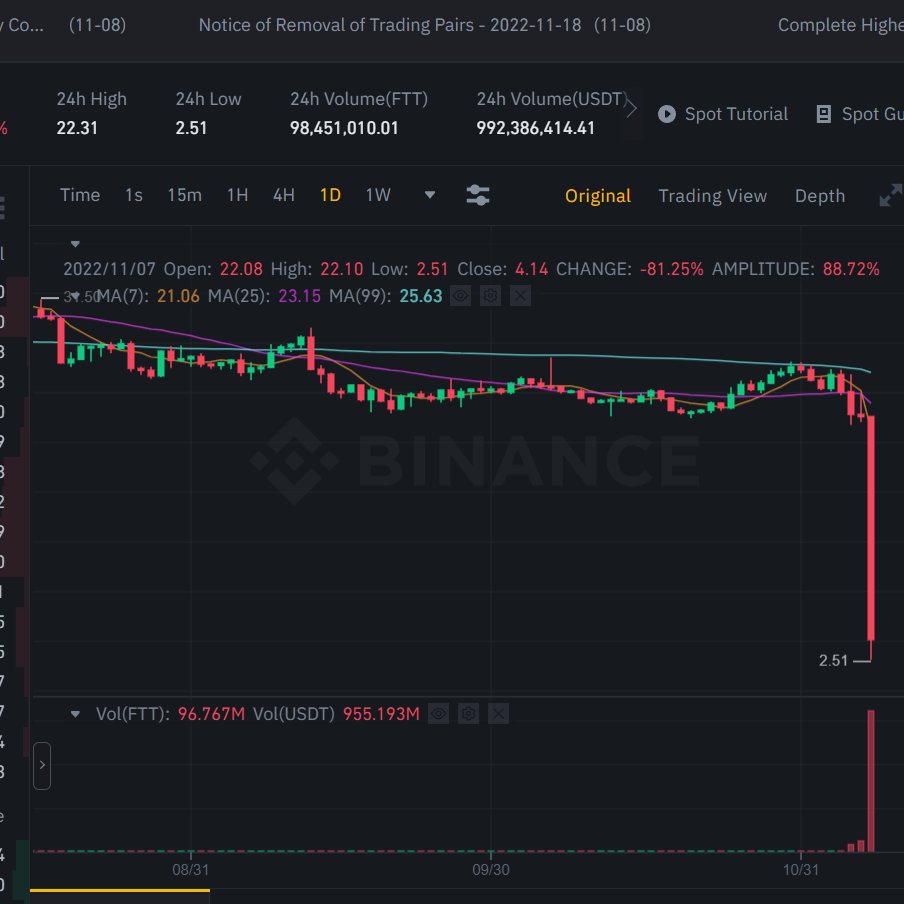Click the 24h High value 22.31
The width and height of the screenshot is (904, 904).
click(x=77, y=128)
